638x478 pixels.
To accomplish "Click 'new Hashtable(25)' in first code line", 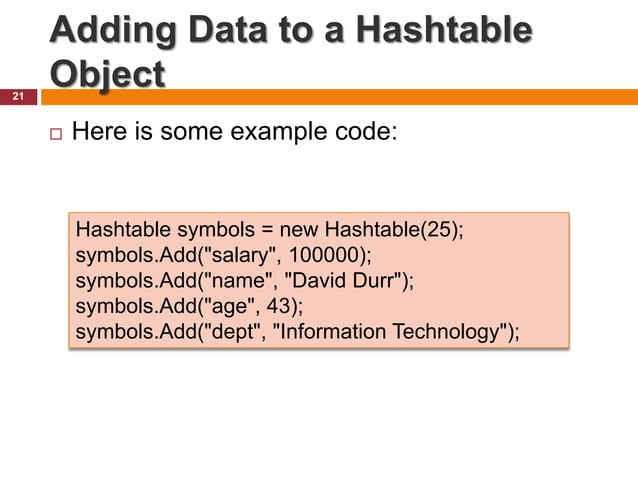I will [369, 229].
